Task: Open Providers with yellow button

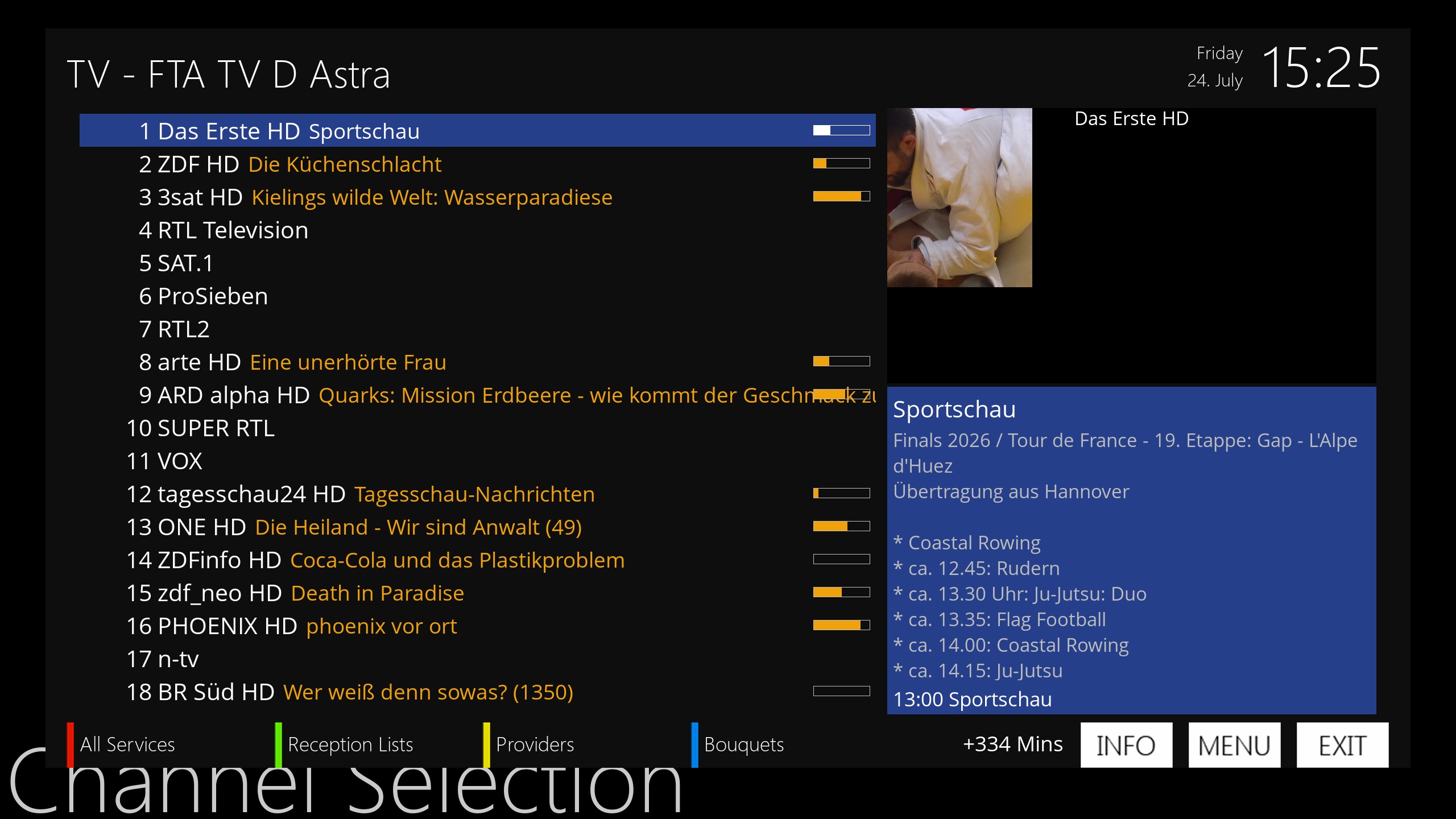Action: click(529, 744)
